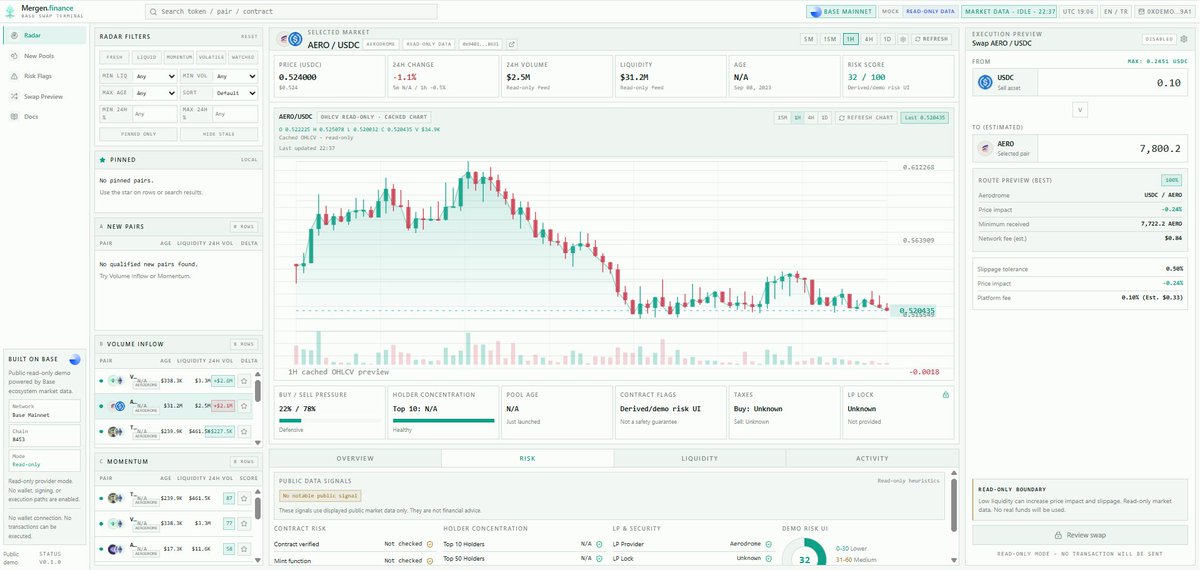Toggle the Watched radar filter
Image resolution: width=1200 pixels, height=570 pixels.
(x=243, y=57)
